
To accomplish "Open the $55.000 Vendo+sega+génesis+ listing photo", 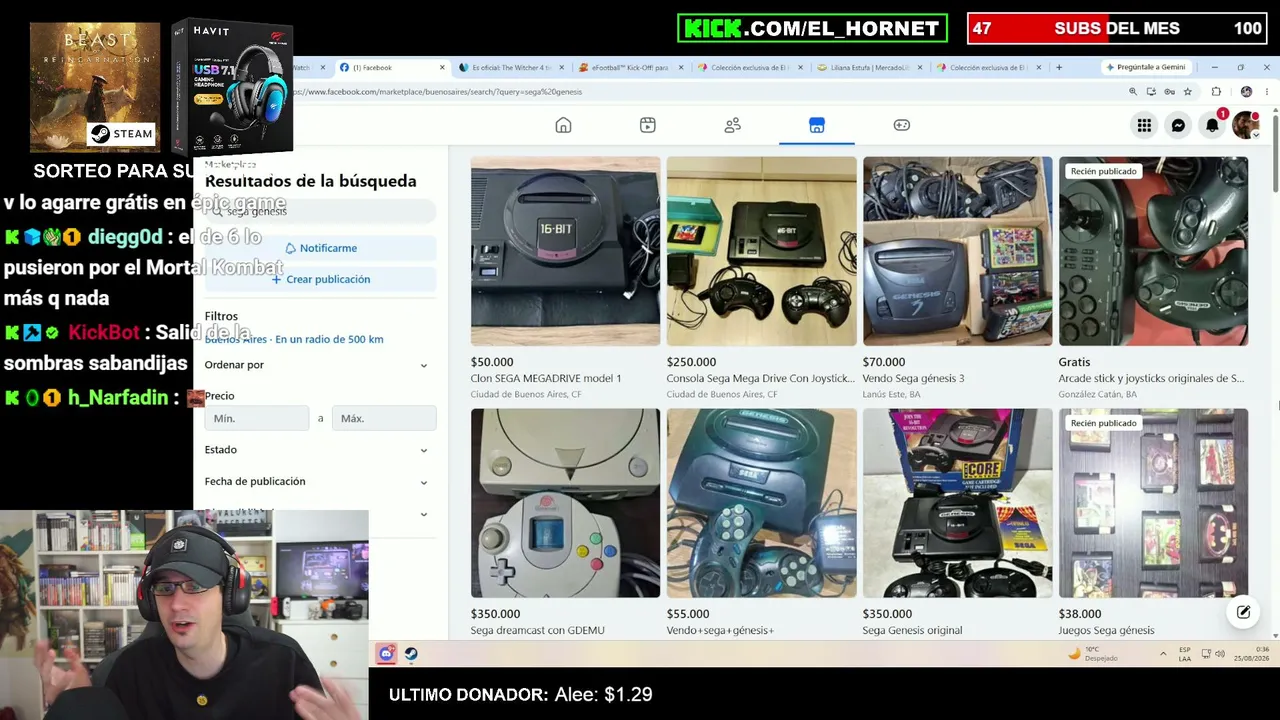I will coord(762,503).
